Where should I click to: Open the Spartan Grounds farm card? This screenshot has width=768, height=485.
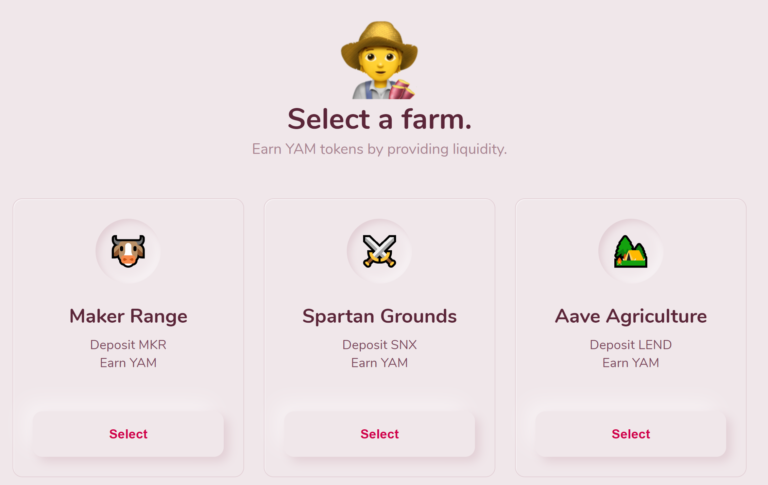point(379,434)
